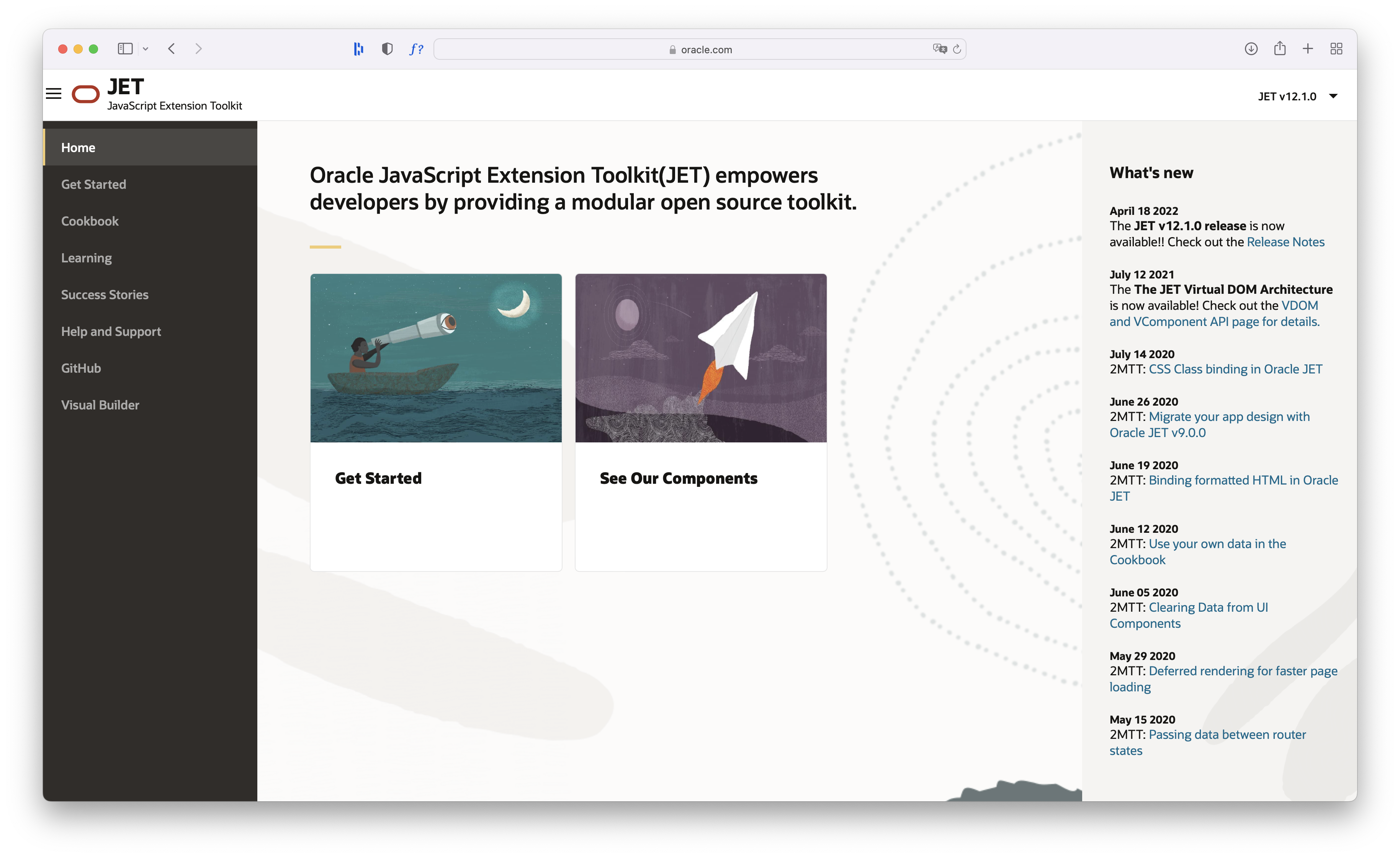Select Cookbook in the left navigation
The height and width of the screenshot is (858, 1400).
point(90,221)
